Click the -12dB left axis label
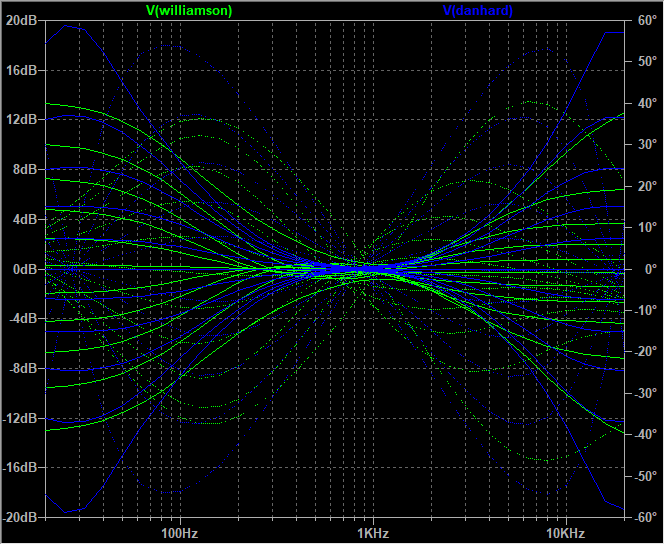Viewport: 665px width, 545px height. [x=20, y=418]
